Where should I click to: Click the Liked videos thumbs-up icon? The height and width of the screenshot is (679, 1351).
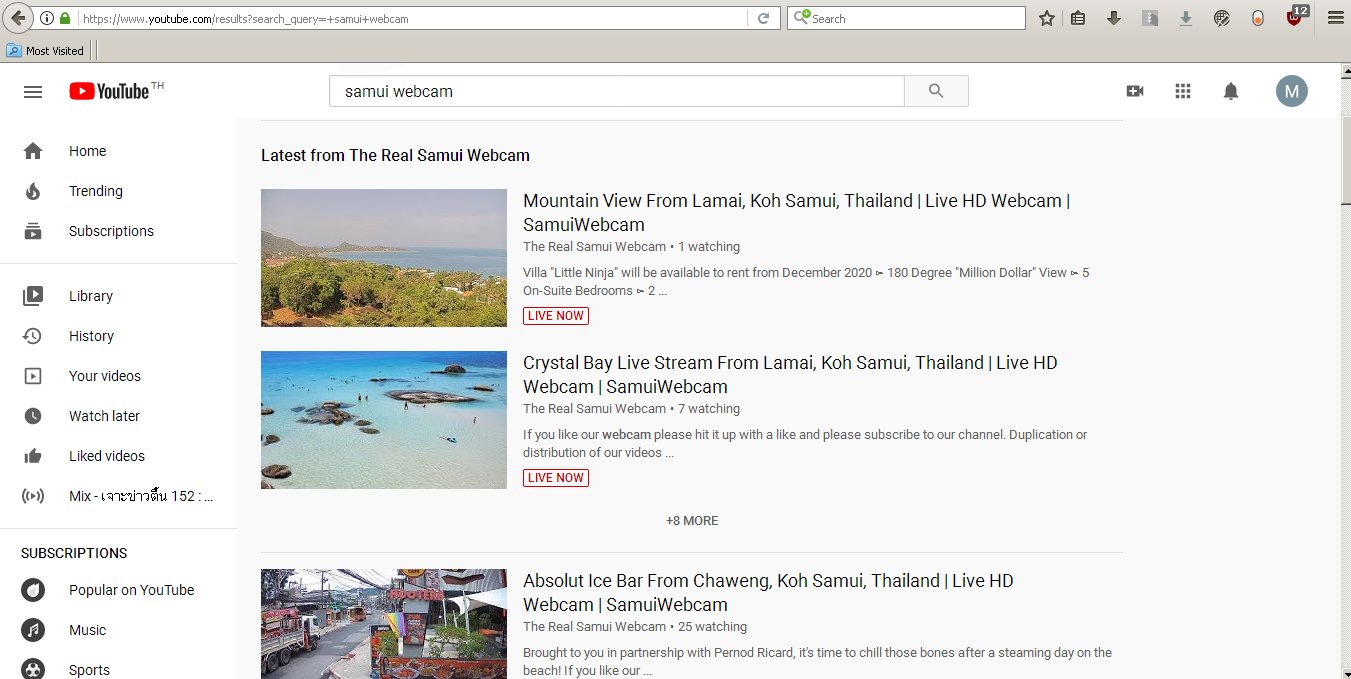[x=33, y=456]
